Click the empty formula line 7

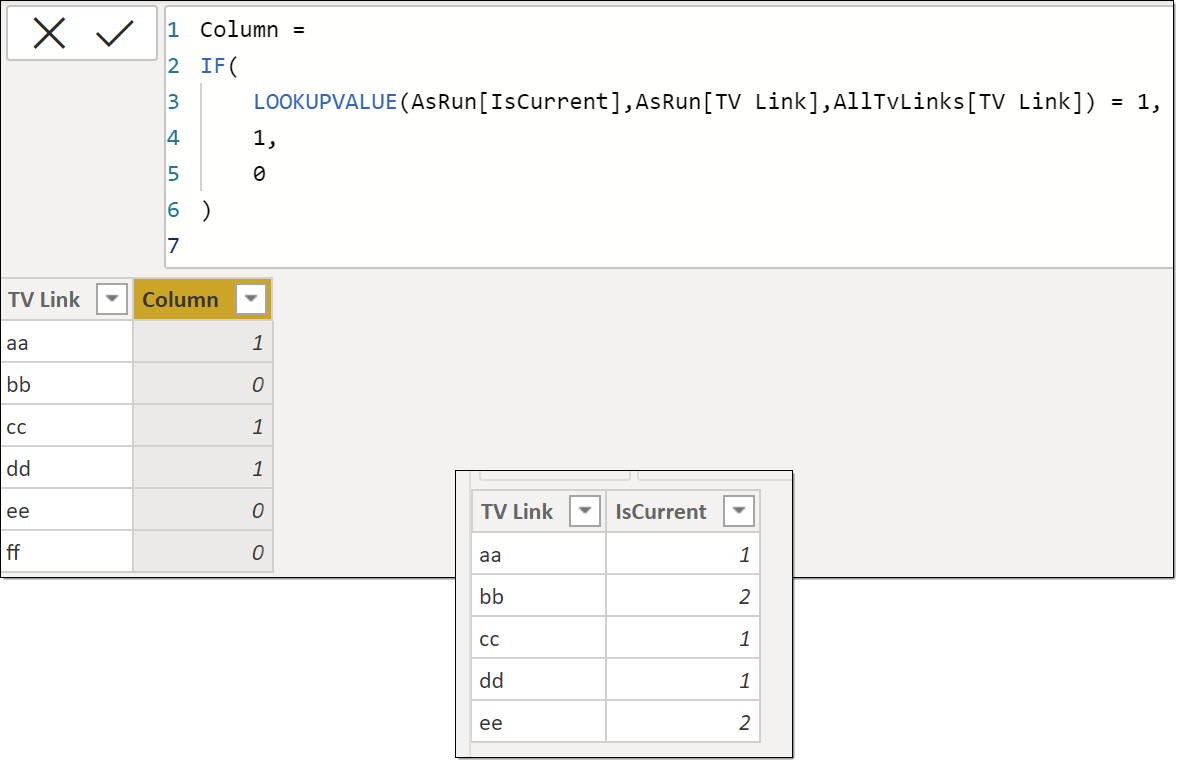669,246
